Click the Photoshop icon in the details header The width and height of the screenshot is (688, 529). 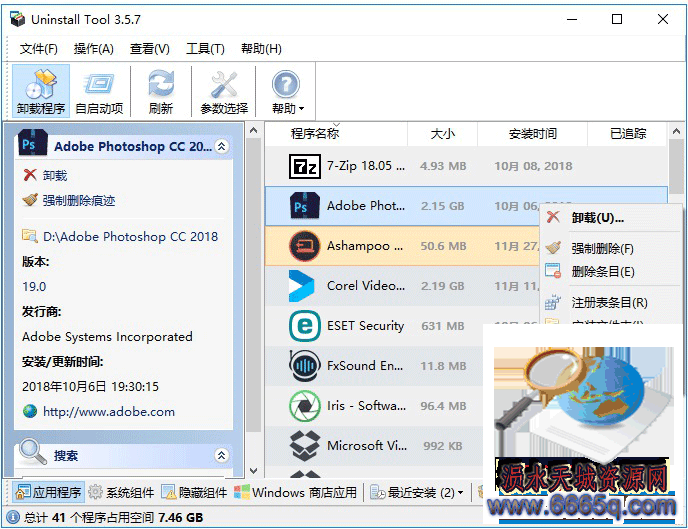[33, 143]
